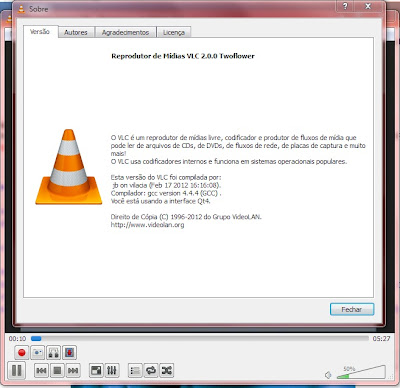Toggle loop repeat mode

(151, 370)
